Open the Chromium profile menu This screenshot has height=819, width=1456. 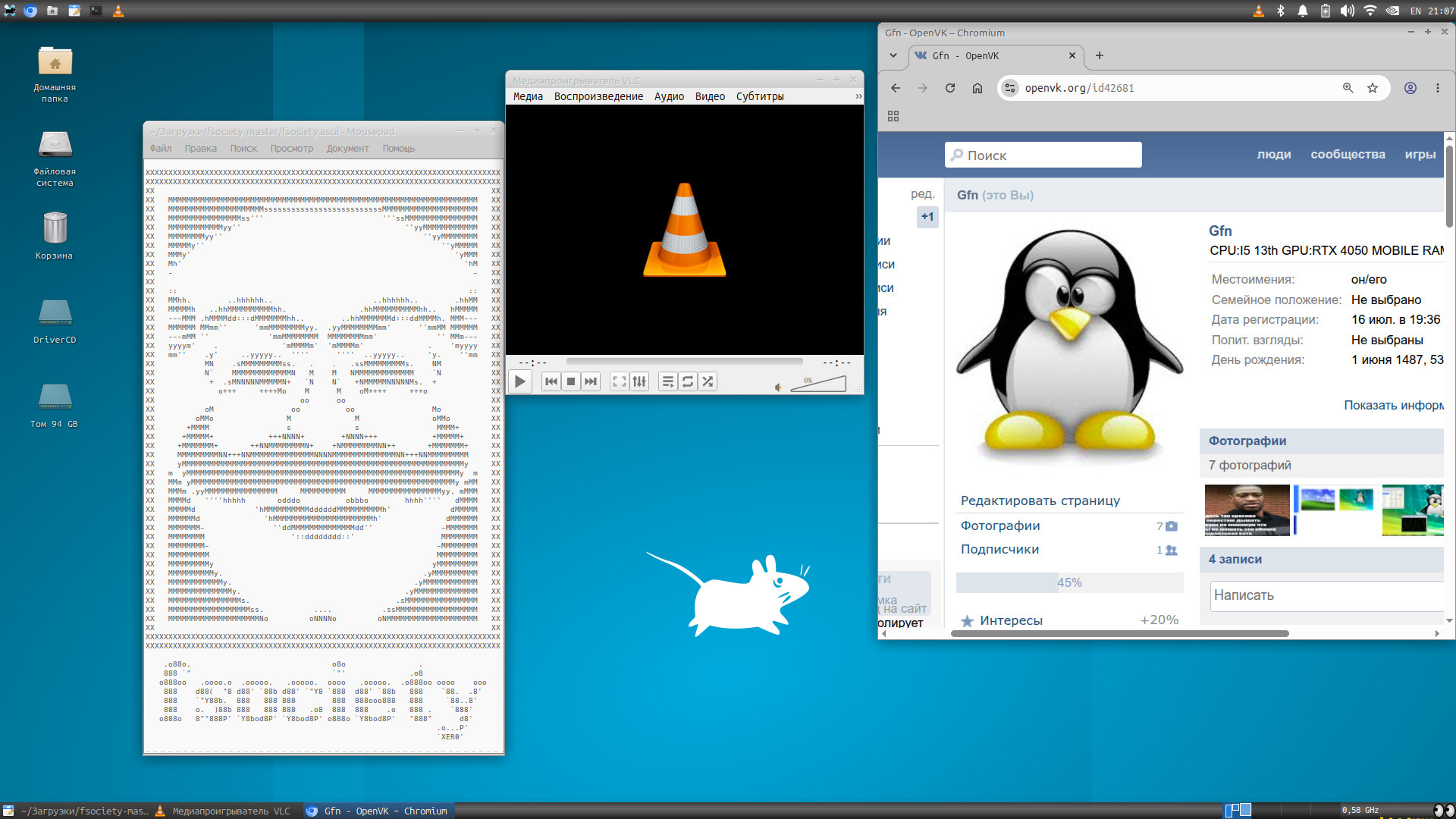tap(1410, 88)
